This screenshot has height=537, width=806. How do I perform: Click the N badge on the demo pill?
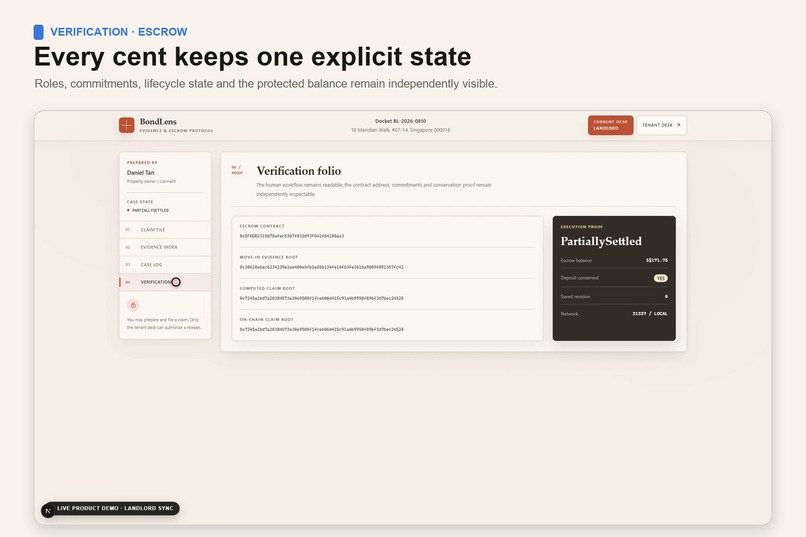48,511
